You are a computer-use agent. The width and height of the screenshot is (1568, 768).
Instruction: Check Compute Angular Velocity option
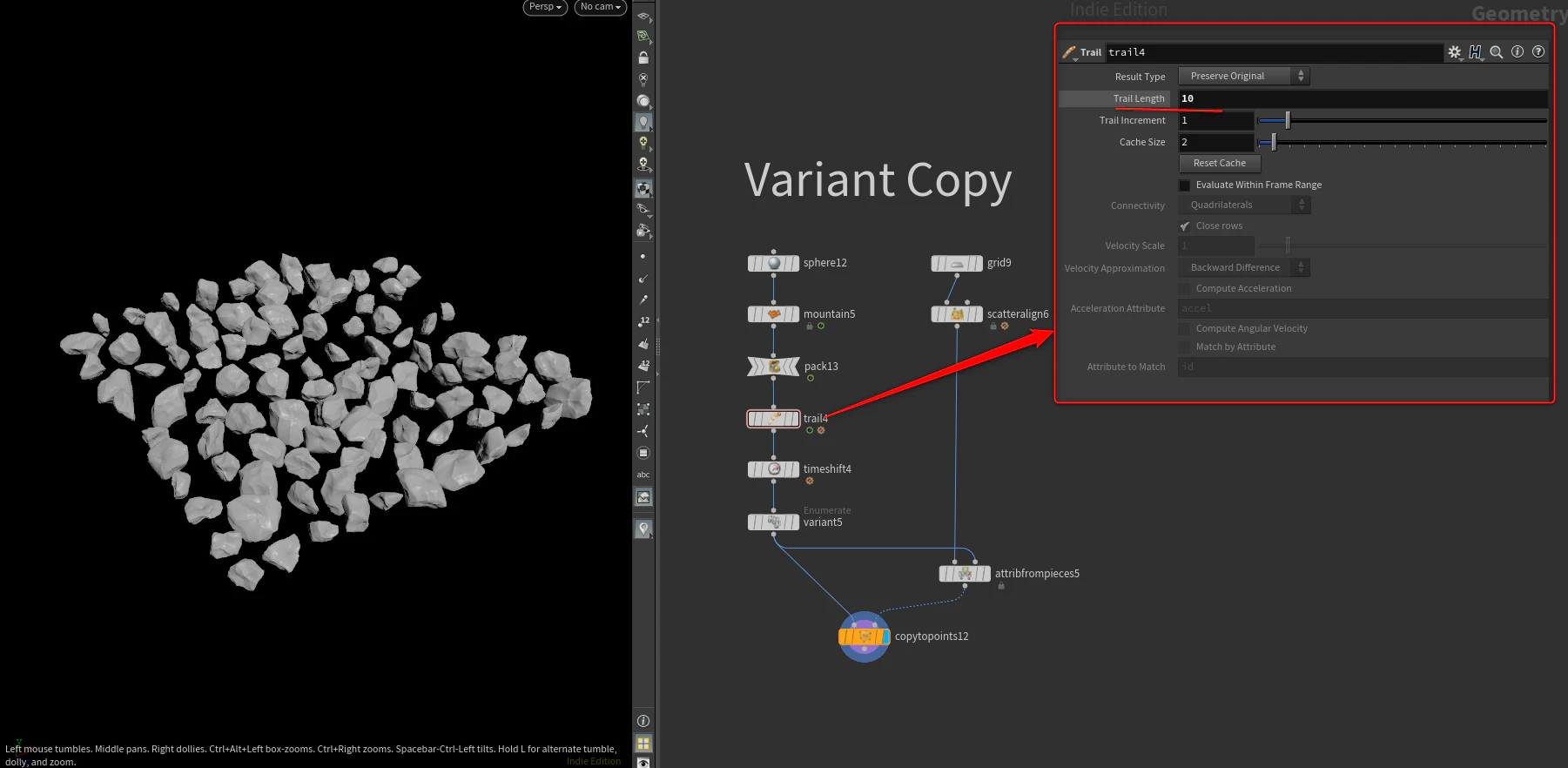pos(1184,329)
